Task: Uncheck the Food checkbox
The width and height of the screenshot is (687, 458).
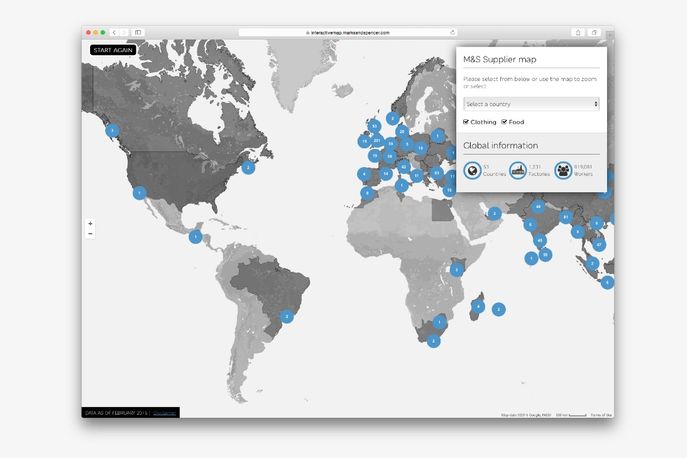Action: click(x=504, y=122)
